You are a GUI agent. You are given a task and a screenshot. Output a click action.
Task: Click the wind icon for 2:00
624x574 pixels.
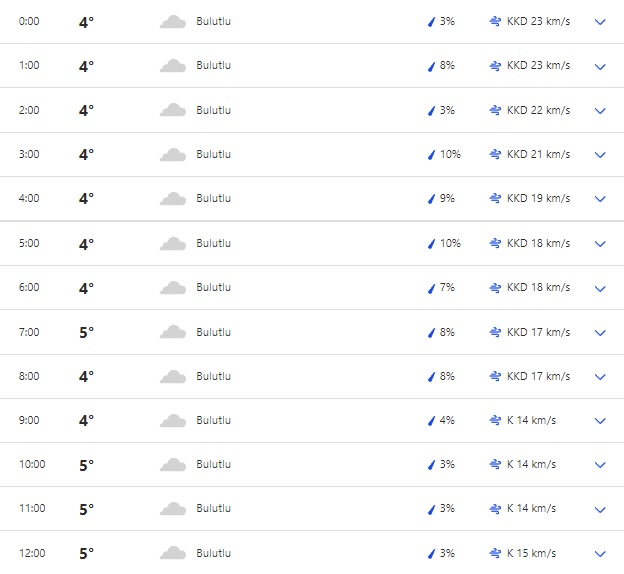point(494,110)
